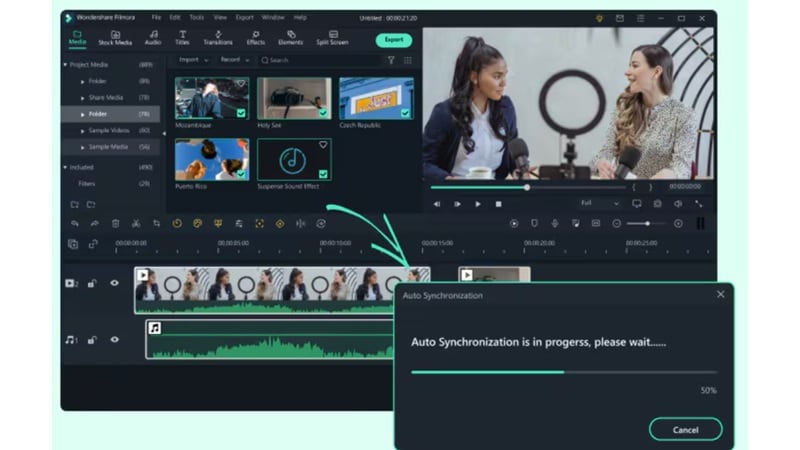Click the monitor display icon under preview
The width and height of the screenshot is (800, 450).
[637, 204]
